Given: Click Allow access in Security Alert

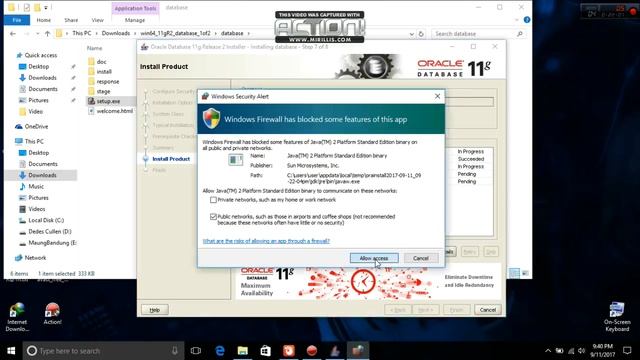Looking at the screenshot, I should click(x=374, y=258).
